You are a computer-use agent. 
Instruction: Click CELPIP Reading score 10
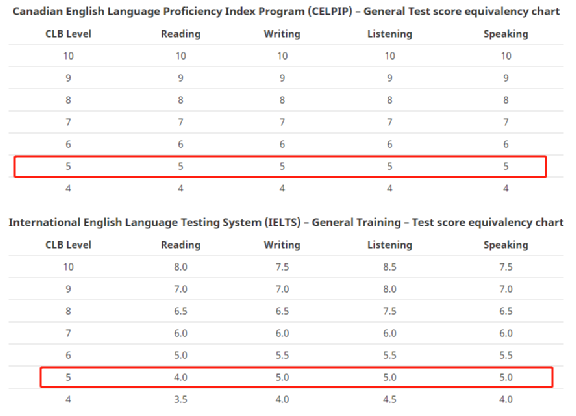pos(181,56)
